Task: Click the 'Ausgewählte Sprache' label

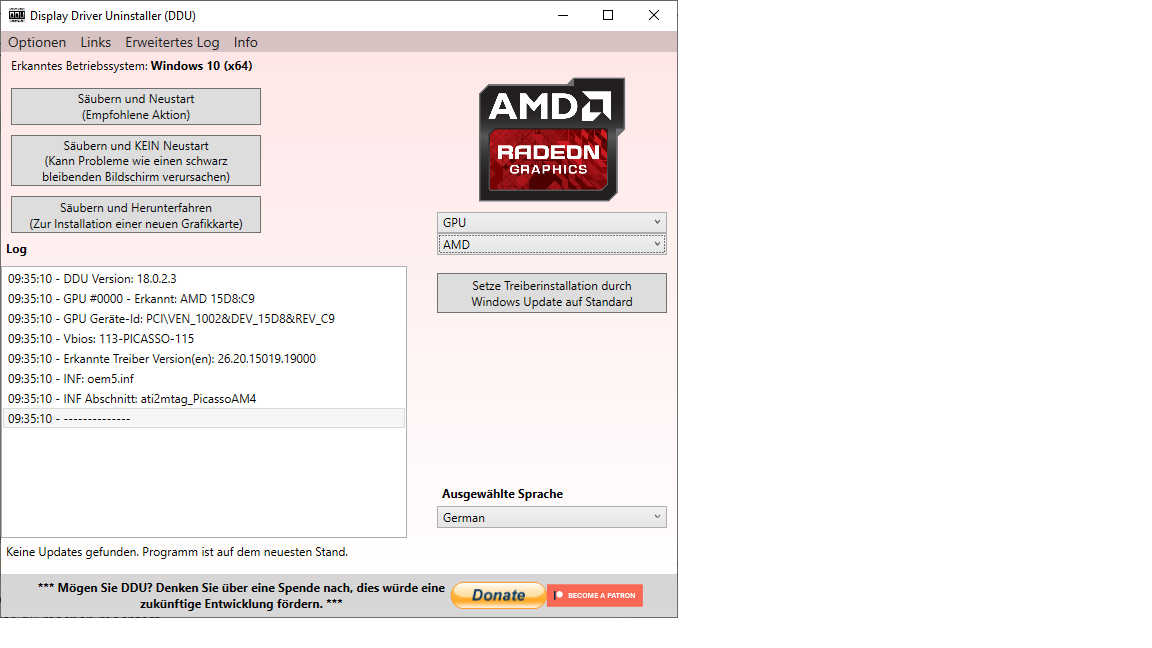Action: coord(503,494)
